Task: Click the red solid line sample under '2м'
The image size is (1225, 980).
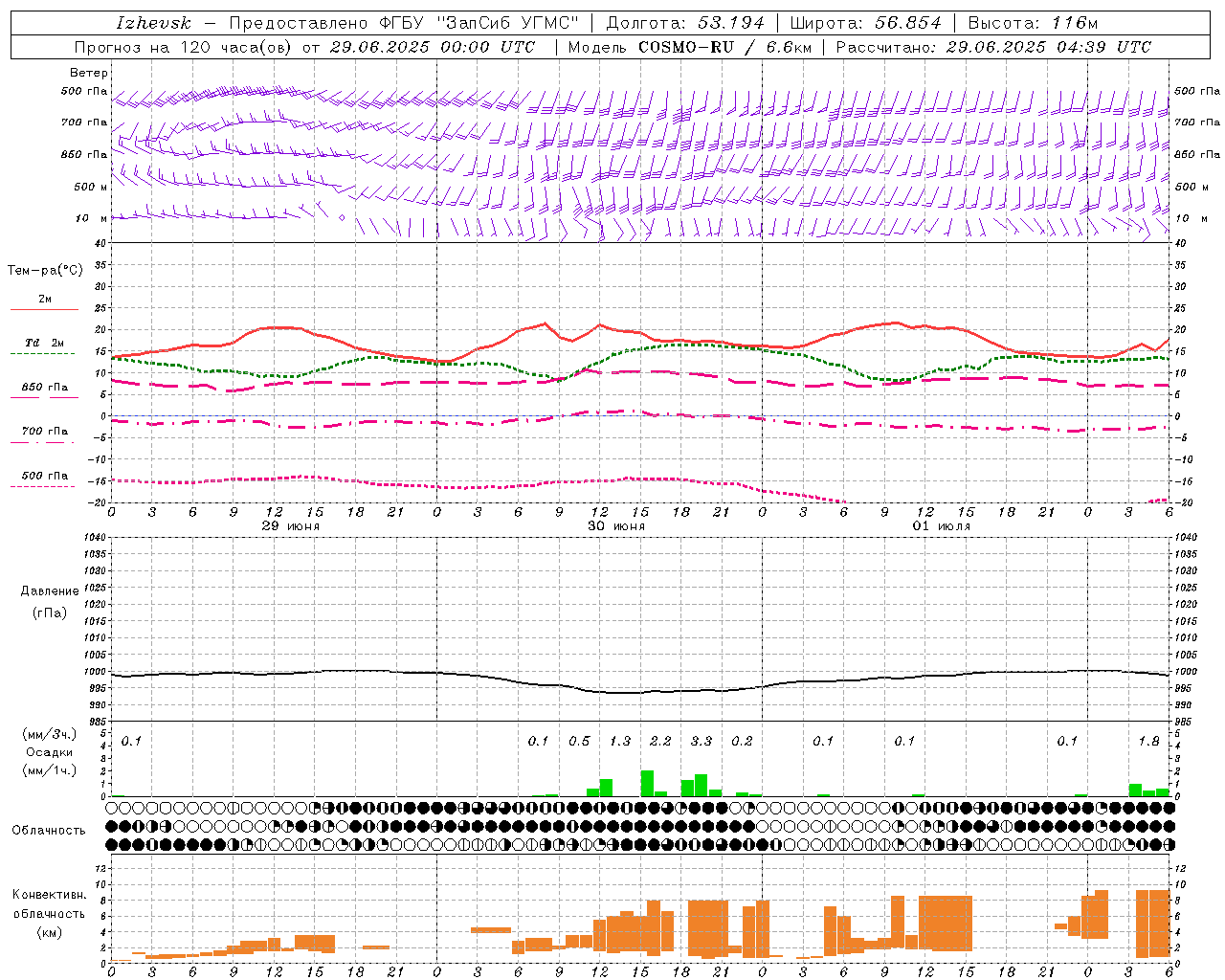Action: pyautogui.click(x=44, y=309)
